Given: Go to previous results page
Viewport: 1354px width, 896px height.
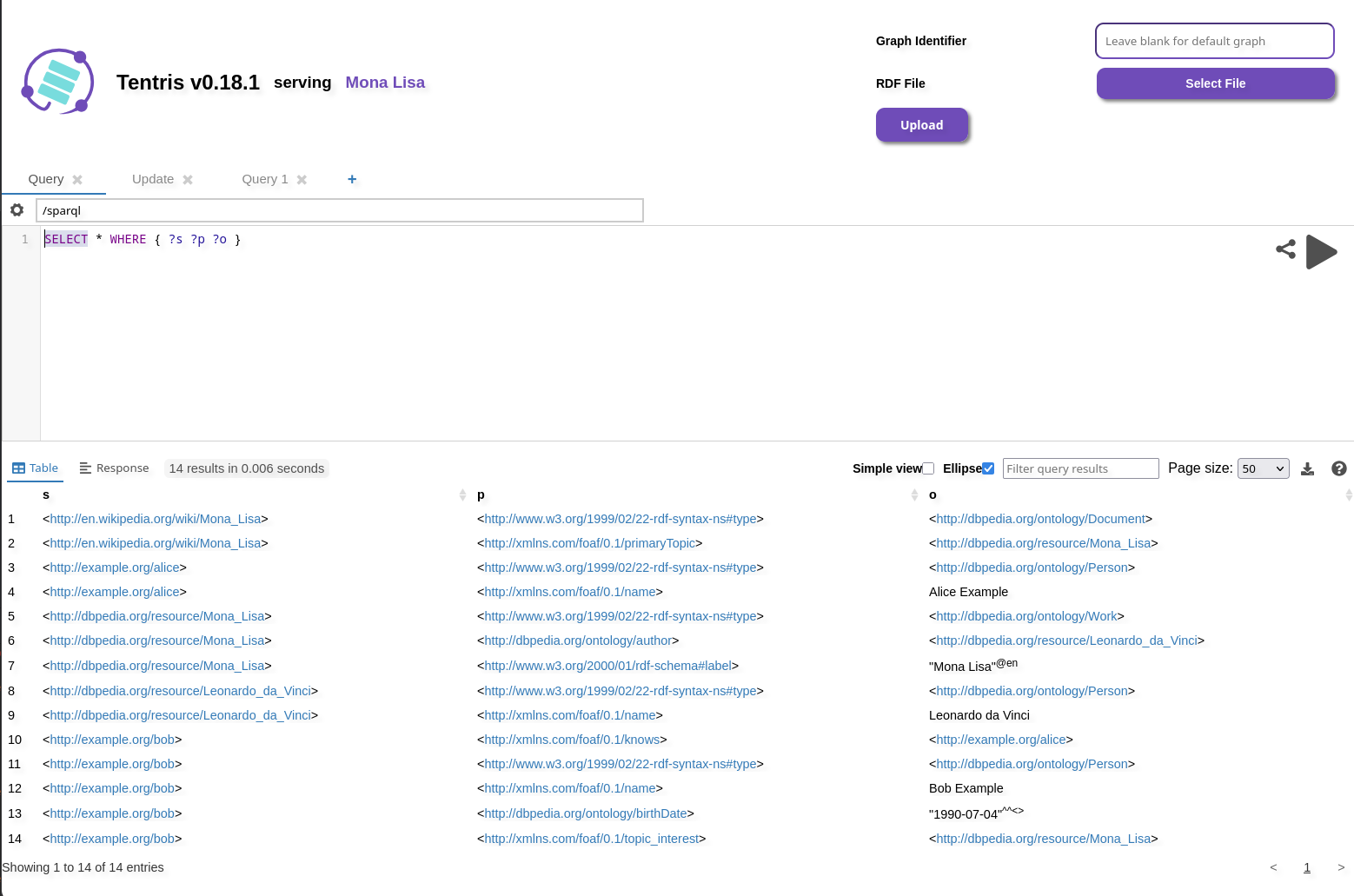Looking at the screenshot, I should (1273, 867).
